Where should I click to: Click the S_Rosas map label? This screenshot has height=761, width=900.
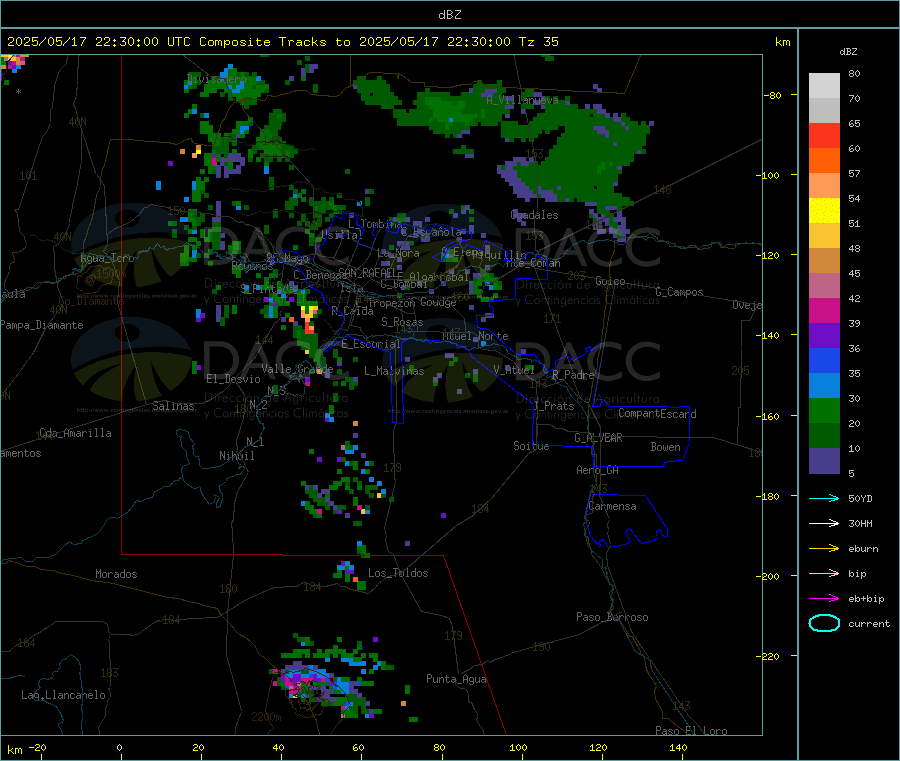(402, 322)
